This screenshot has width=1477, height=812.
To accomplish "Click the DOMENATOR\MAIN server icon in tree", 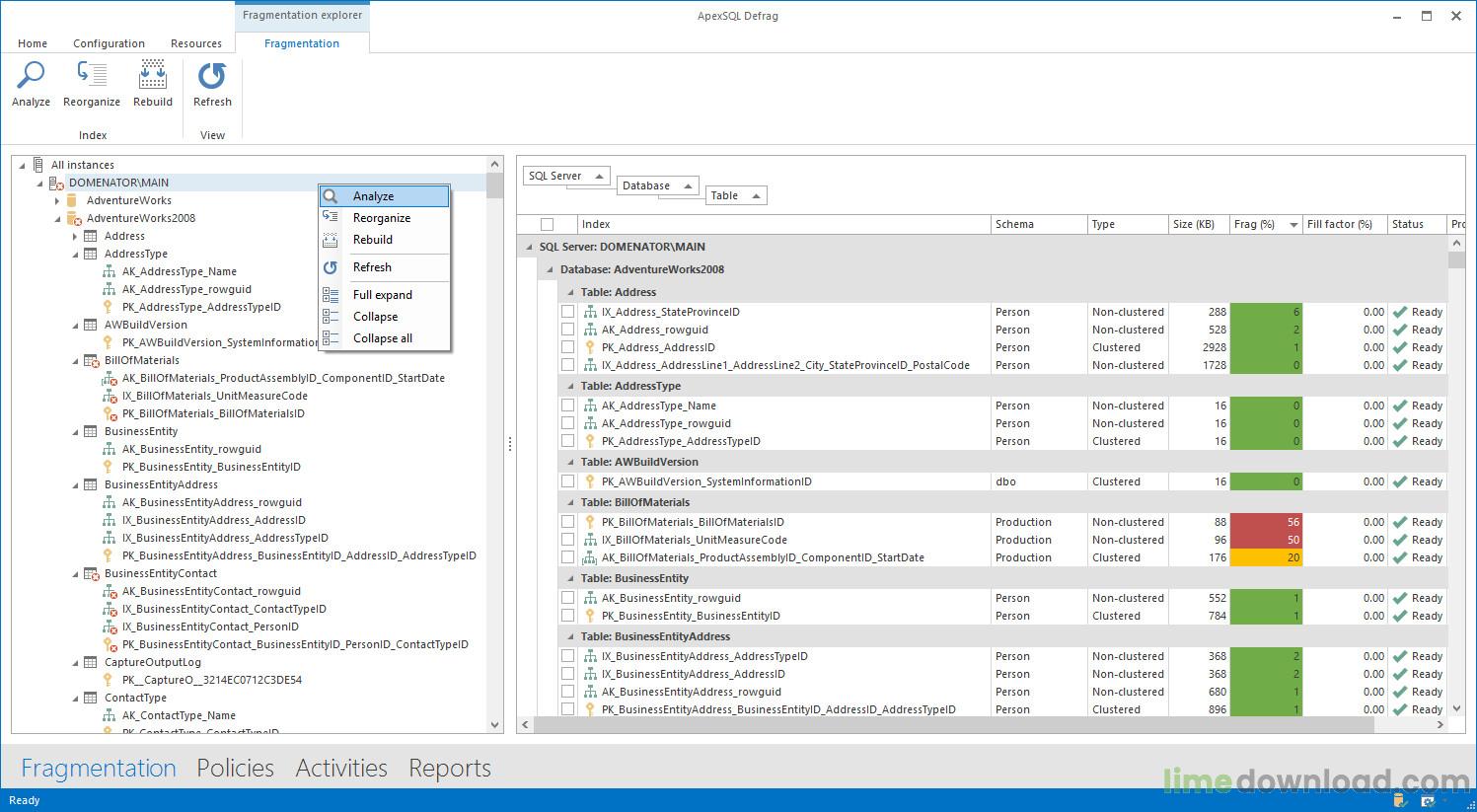I will pos(56,183).
